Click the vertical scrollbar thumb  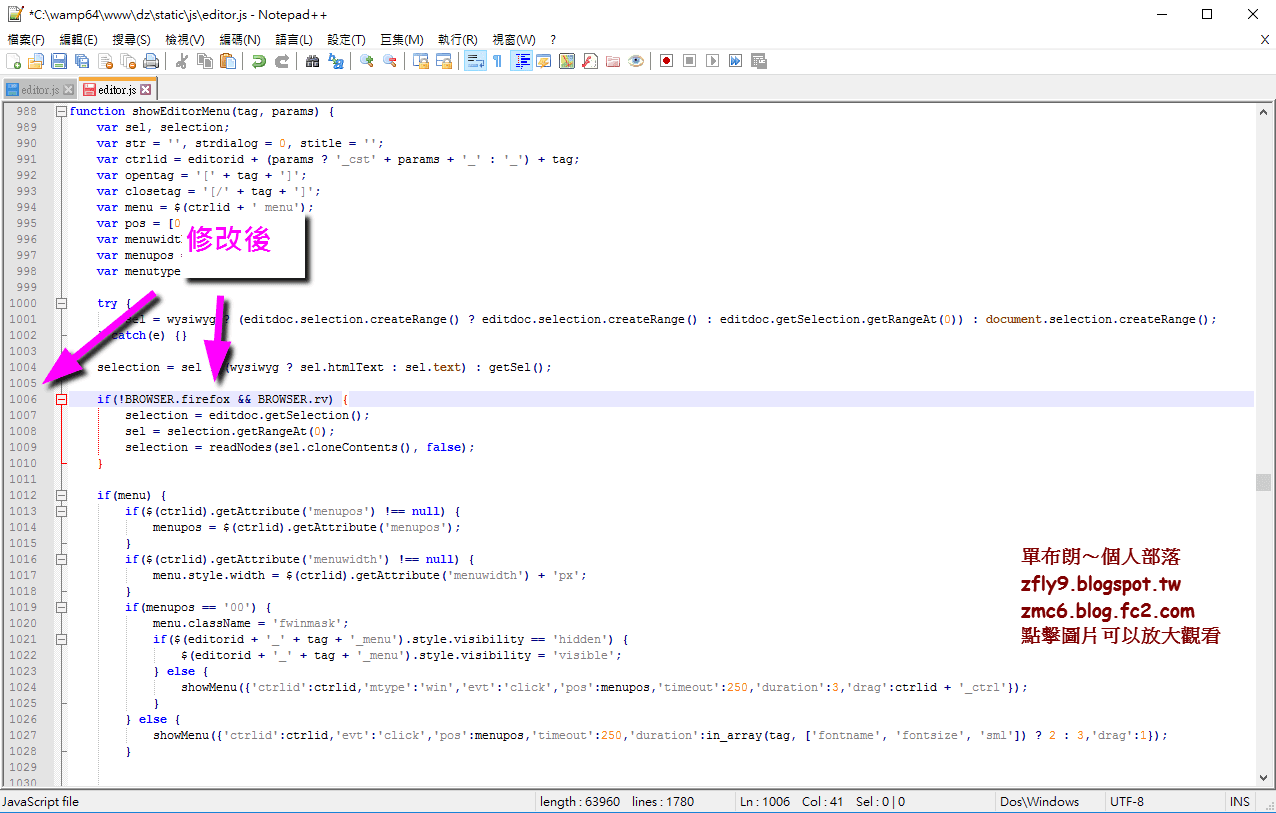click(1264, 482)
